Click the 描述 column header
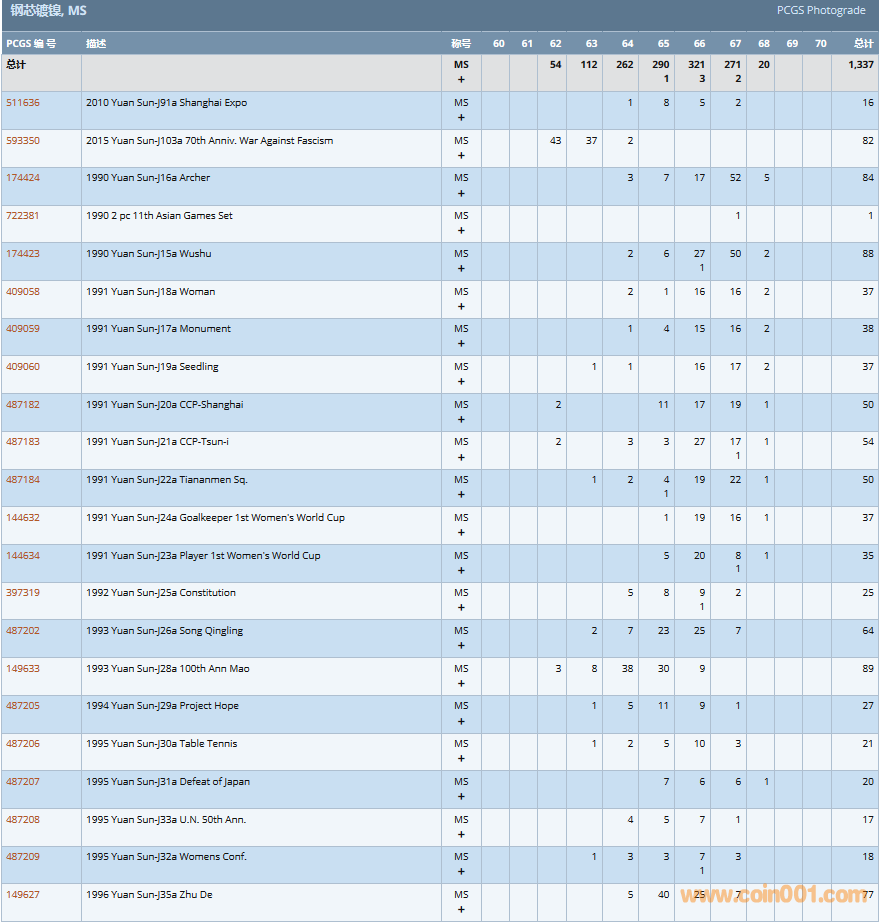Screen dimensions: 880x922 point(96,44)
